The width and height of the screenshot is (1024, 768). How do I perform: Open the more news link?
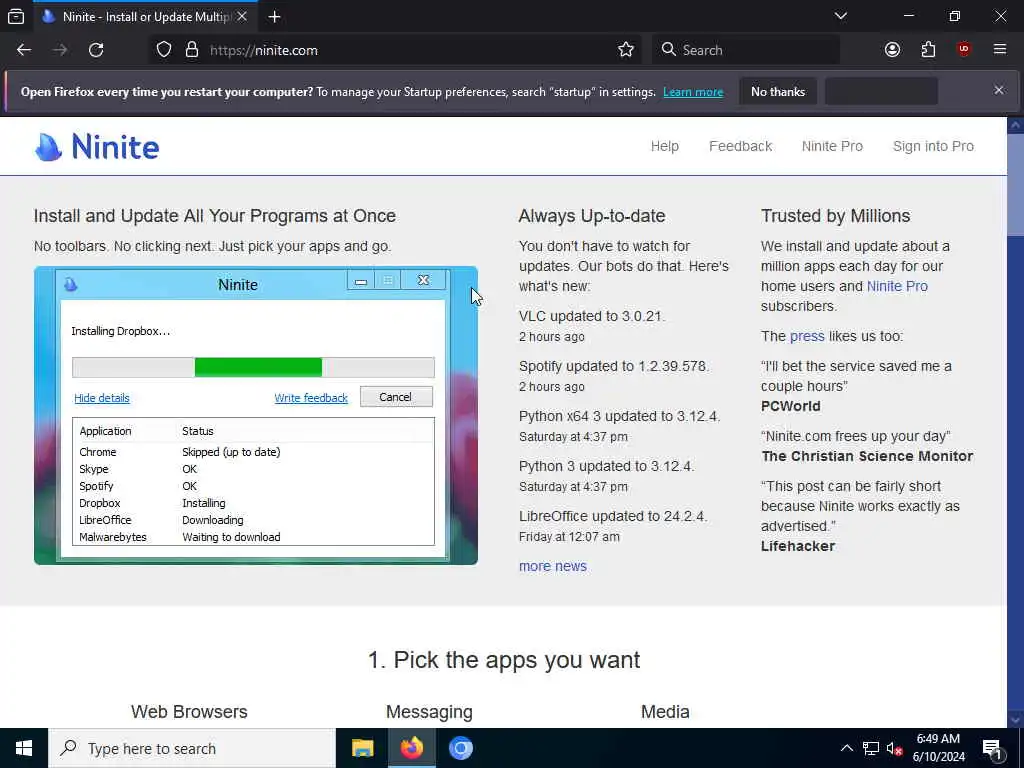(552, 566)
